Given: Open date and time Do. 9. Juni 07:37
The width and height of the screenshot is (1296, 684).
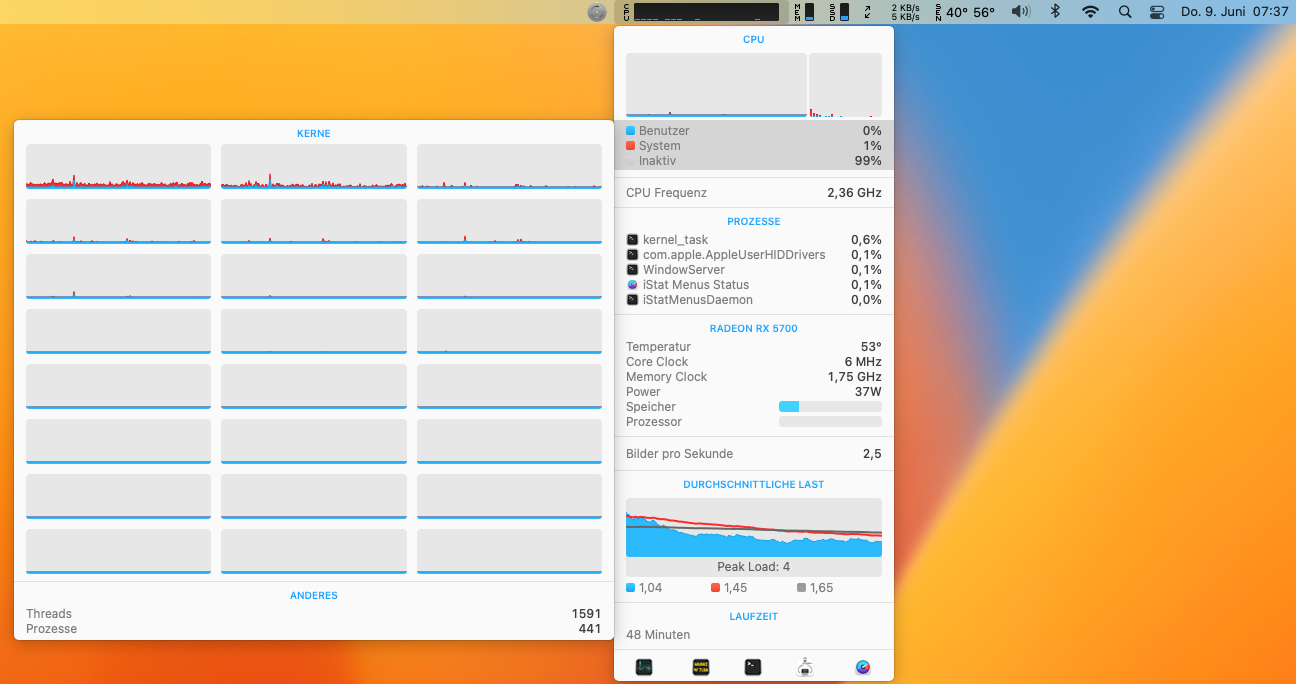Looking at the screenshot, I should (x=1234, y=12).
